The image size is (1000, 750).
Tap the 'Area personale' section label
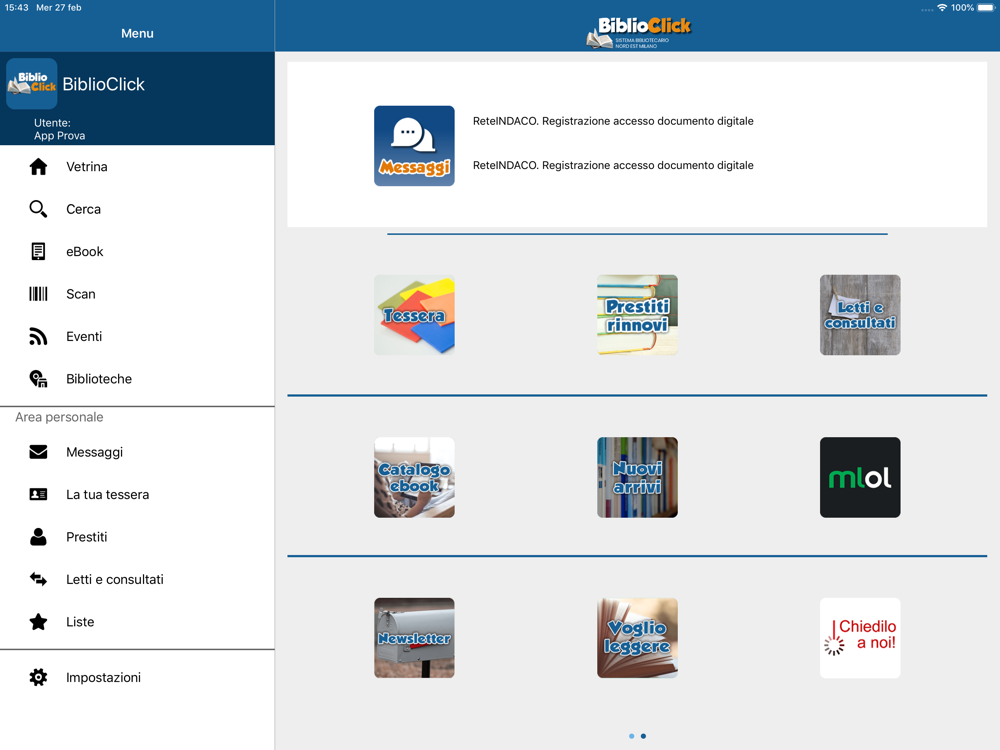59,417
